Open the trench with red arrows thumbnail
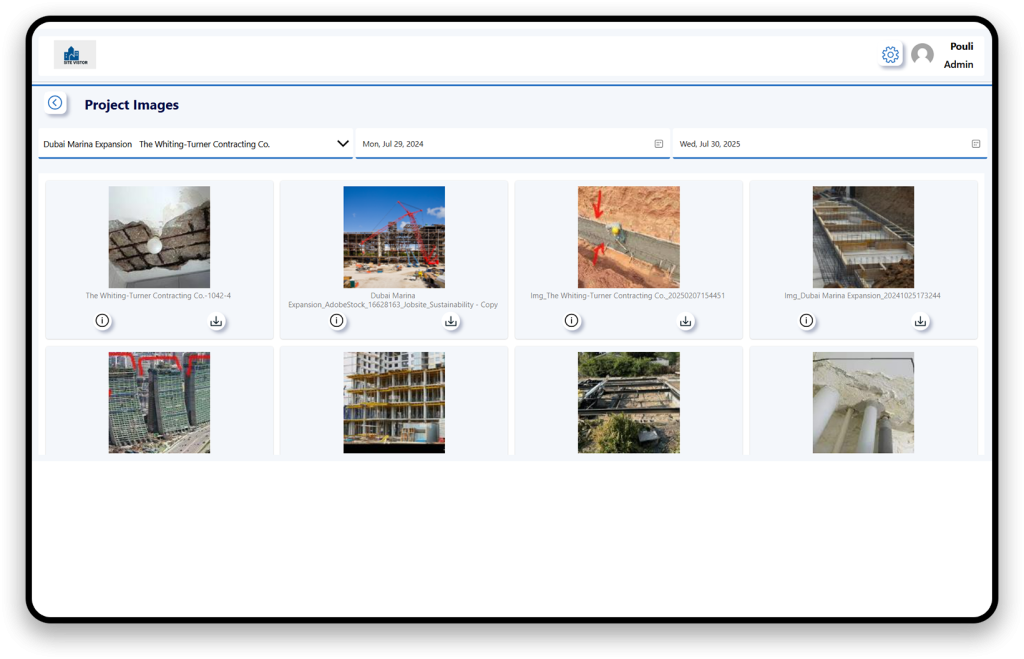The image size is (1024, 659). [x=628, y=237]
